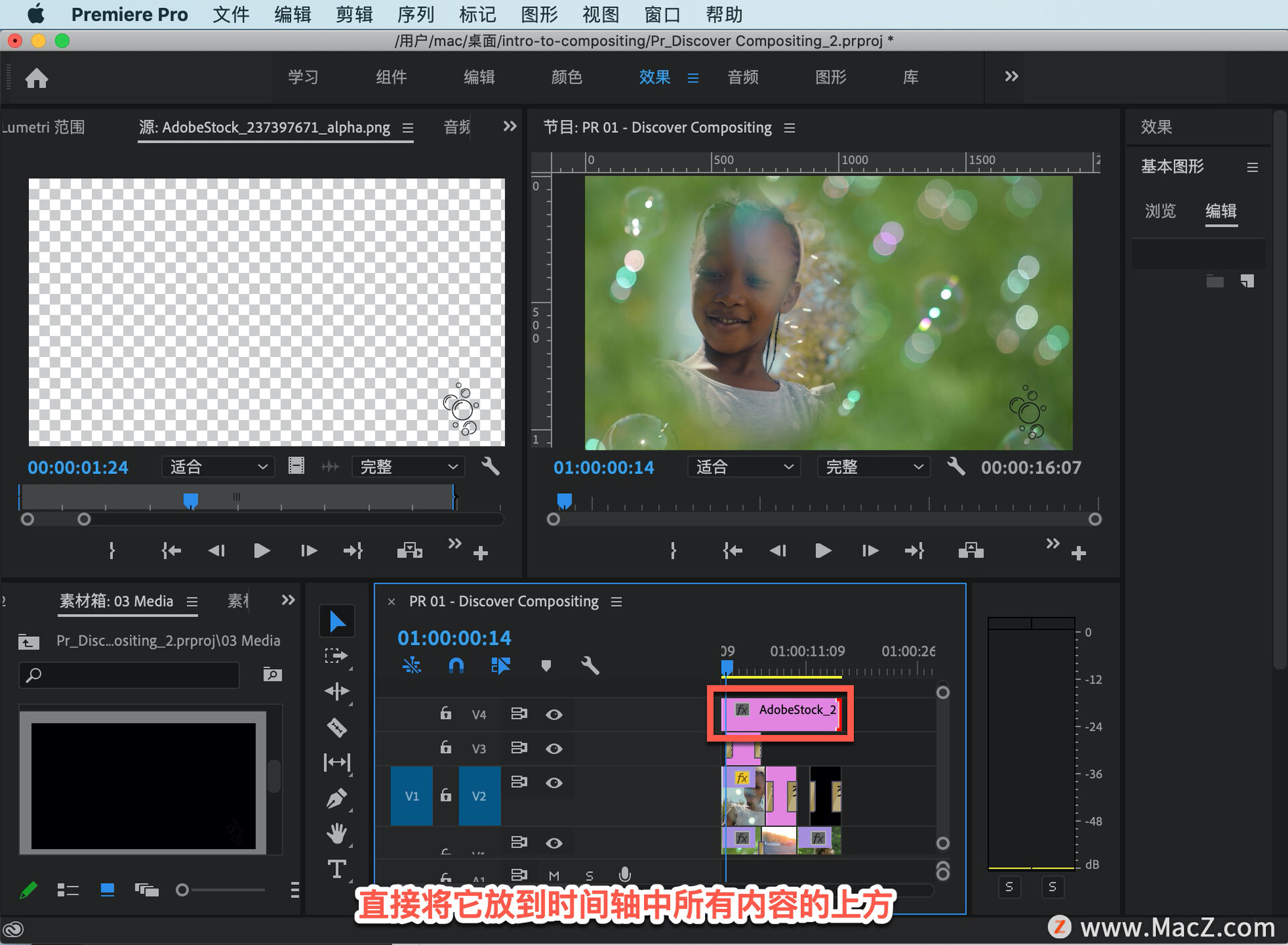
Task: Choose the Type tool
Action: 337,869
